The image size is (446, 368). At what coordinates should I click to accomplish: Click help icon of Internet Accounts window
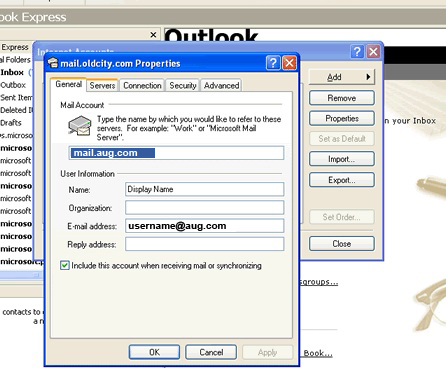click(x=357, y=52)
